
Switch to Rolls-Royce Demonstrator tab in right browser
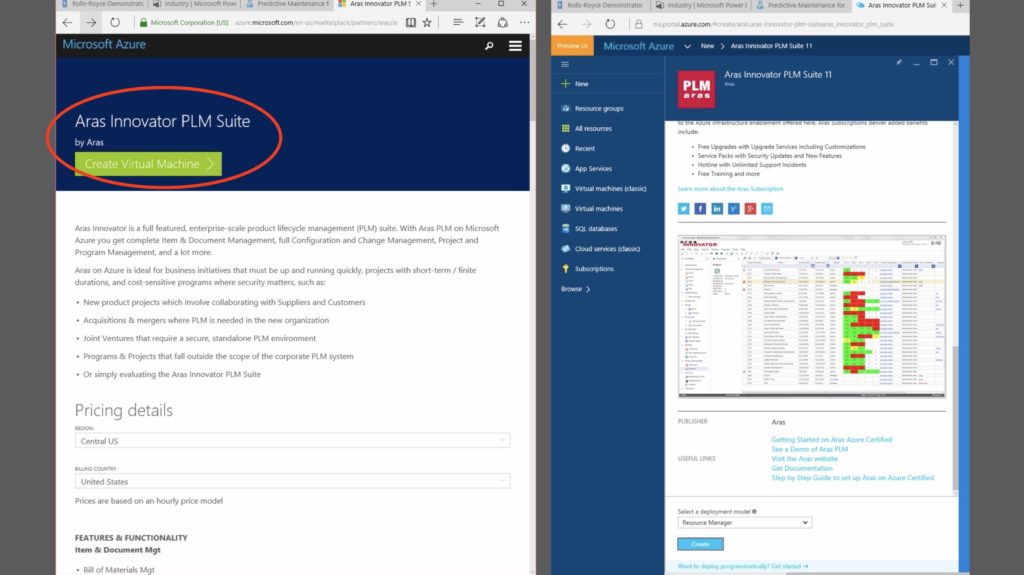click(601, 5)
